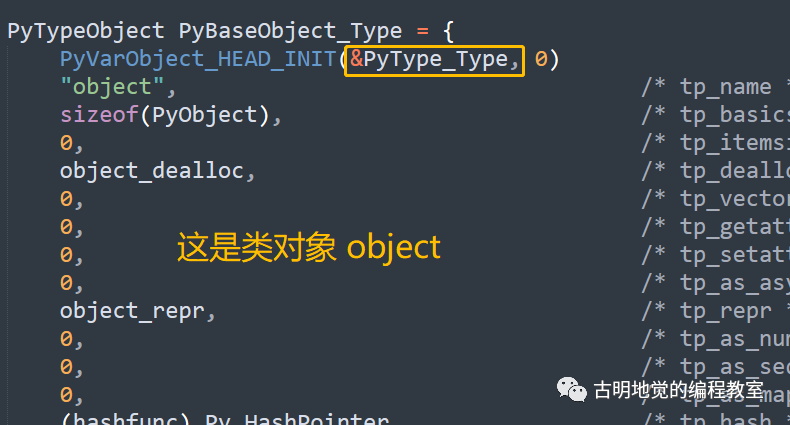Click the PyVarObject_HEAD_INIT macro name
Image resolution: width=790 pixels, height=425 pixels.
pos(198,59)
